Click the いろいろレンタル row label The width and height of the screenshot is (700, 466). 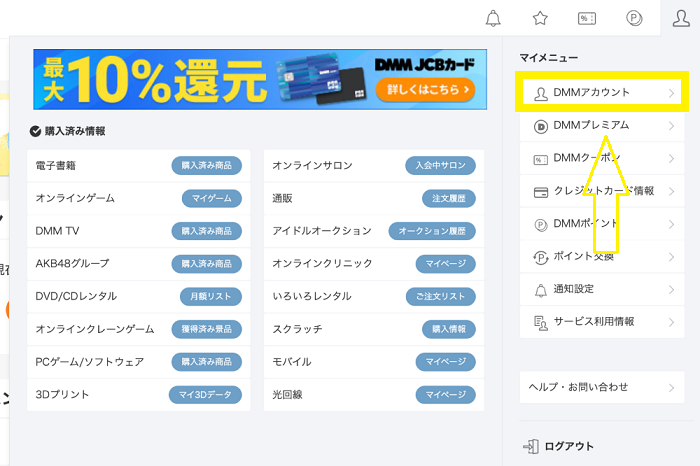312,296
